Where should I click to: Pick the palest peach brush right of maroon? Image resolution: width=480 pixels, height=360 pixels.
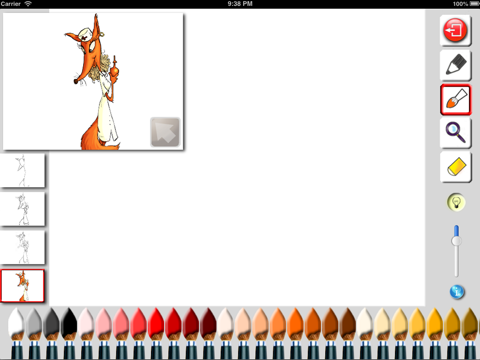click(x=225, y=332)
